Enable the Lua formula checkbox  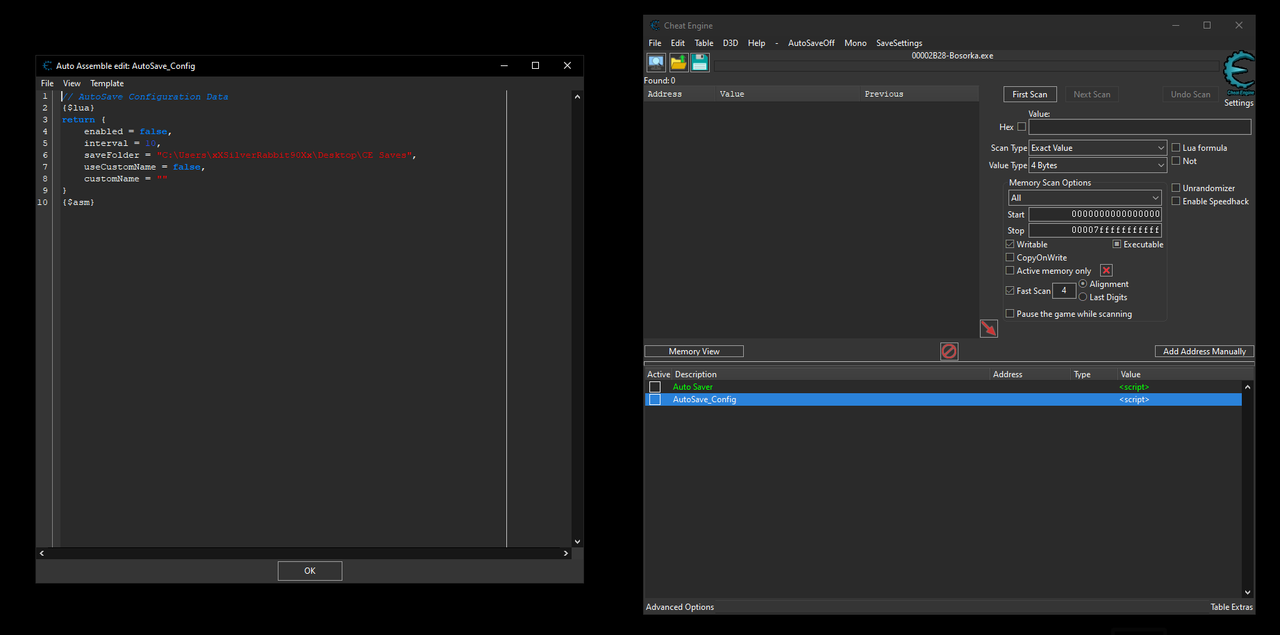click(1176, 148)
